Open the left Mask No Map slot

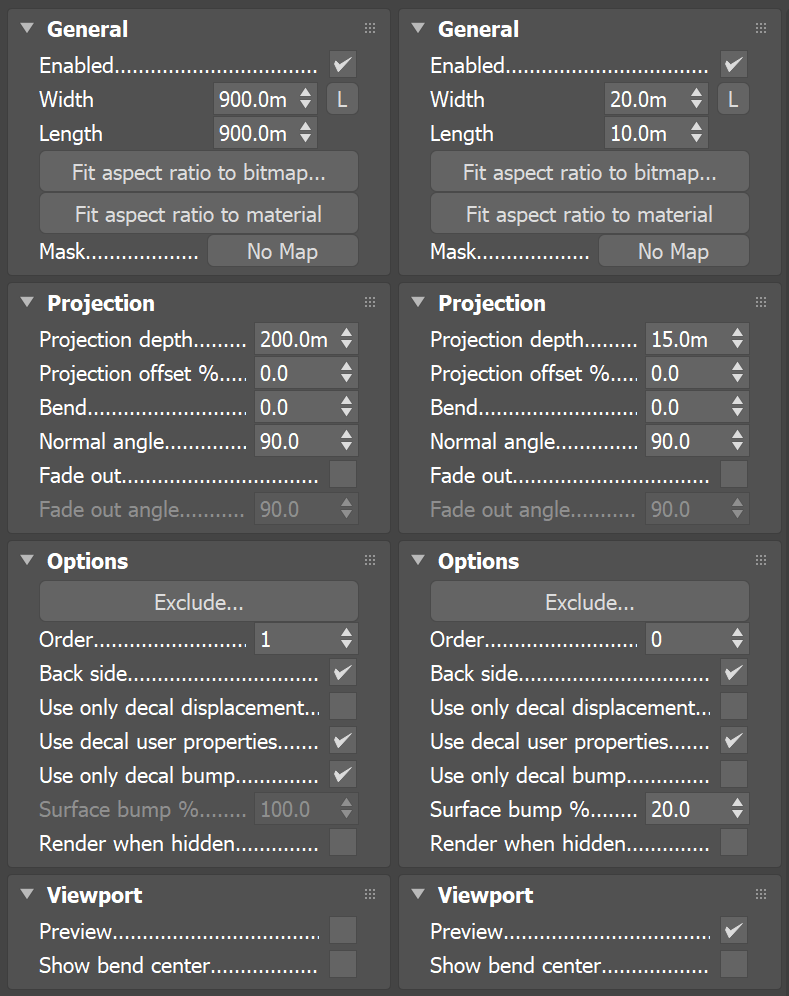click(x=283, y=251)
